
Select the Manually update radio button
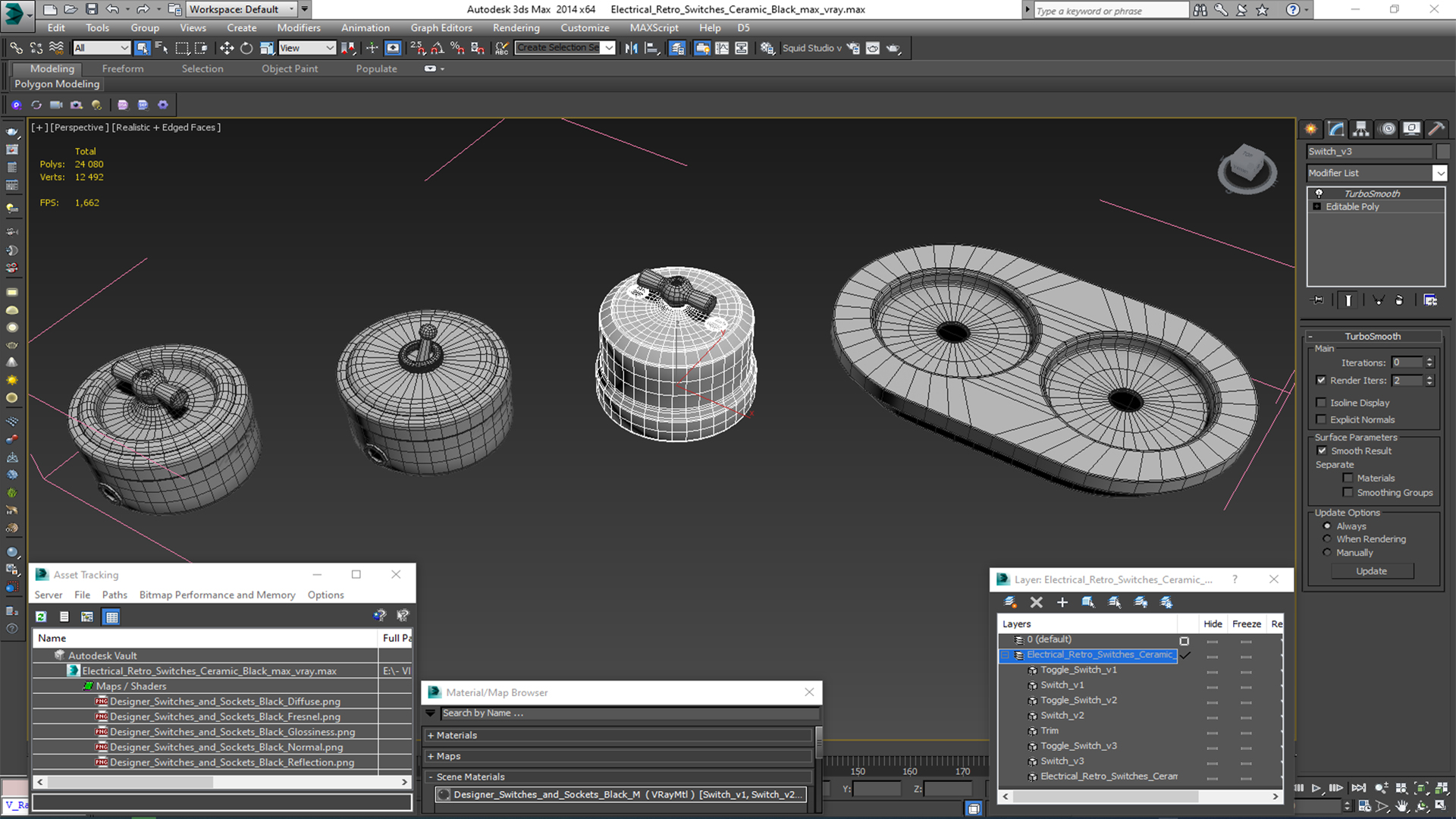click(1327, 552)
